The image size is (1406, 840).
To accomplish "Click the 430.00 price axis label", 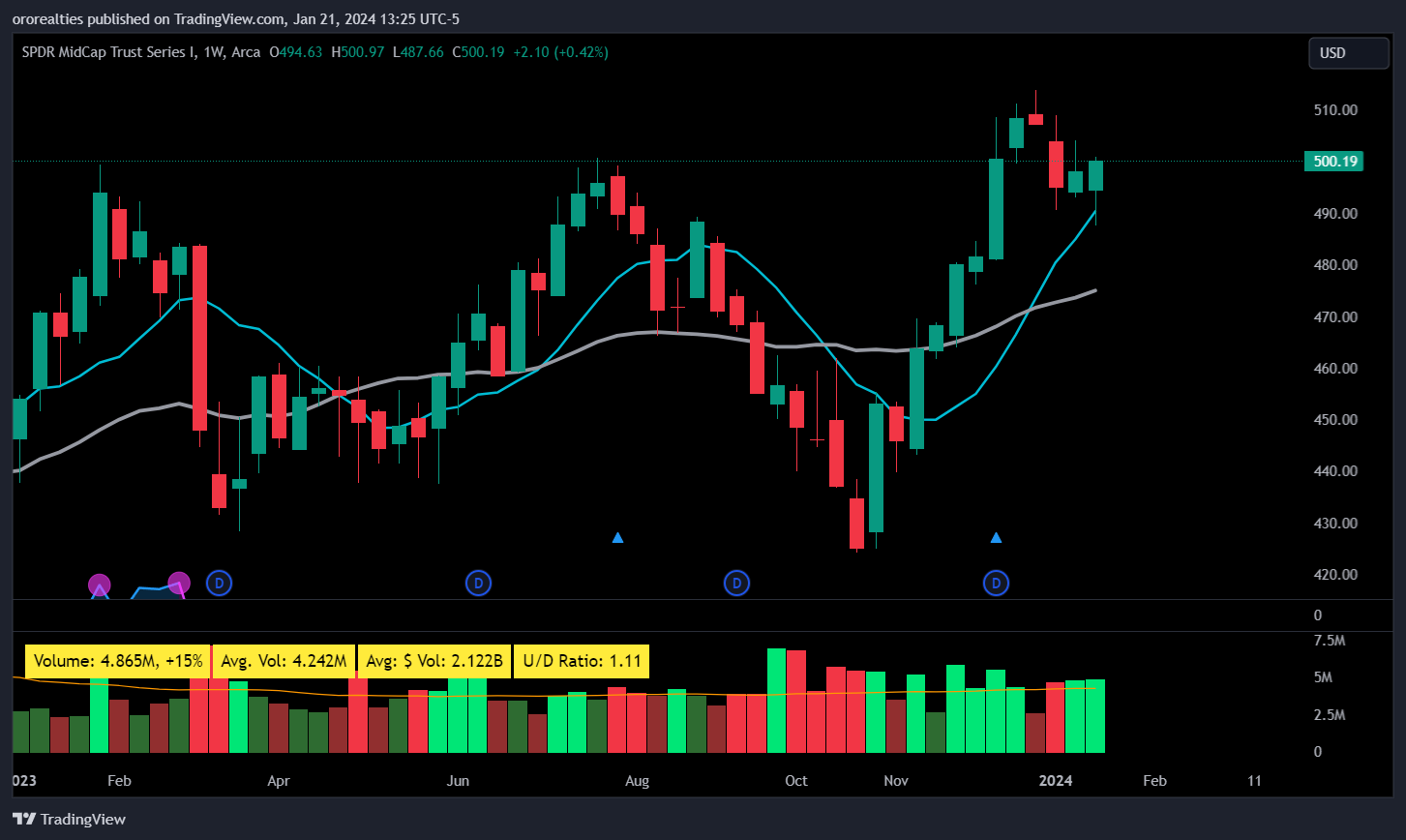I will pyautogui.click(x=1333, y=524).
